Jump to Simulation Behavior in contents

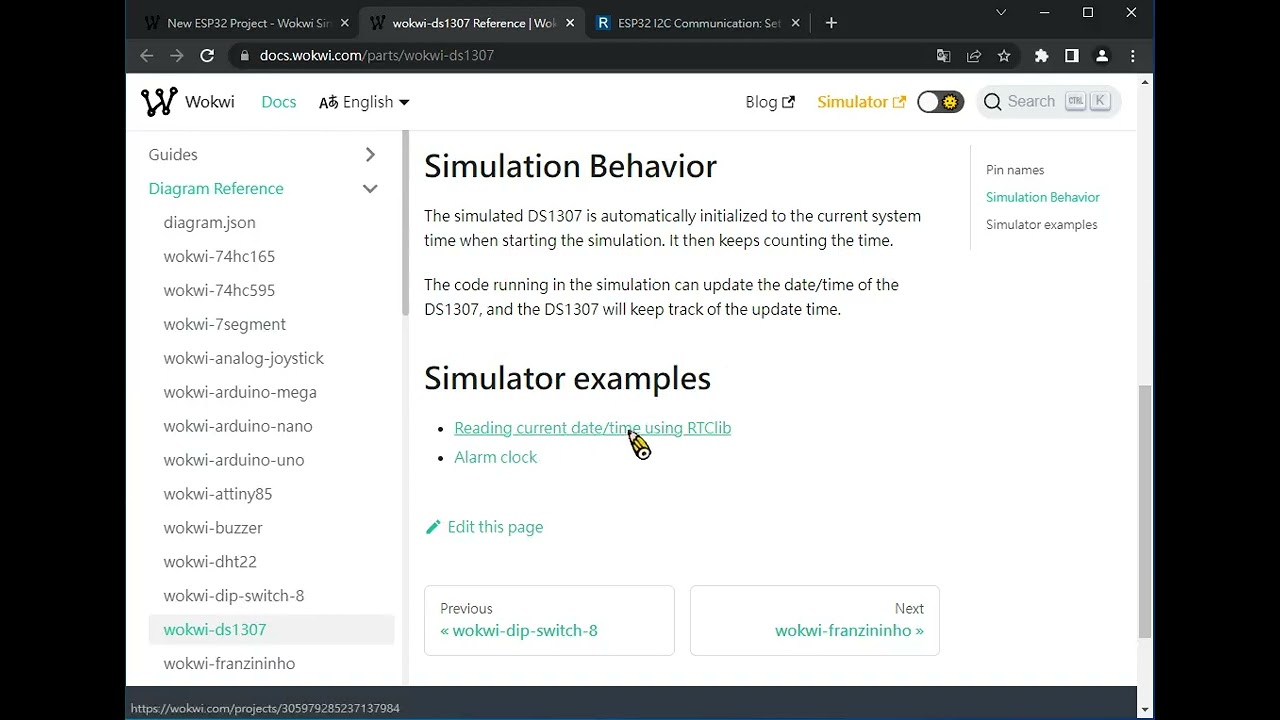[x=1043, y=197]
